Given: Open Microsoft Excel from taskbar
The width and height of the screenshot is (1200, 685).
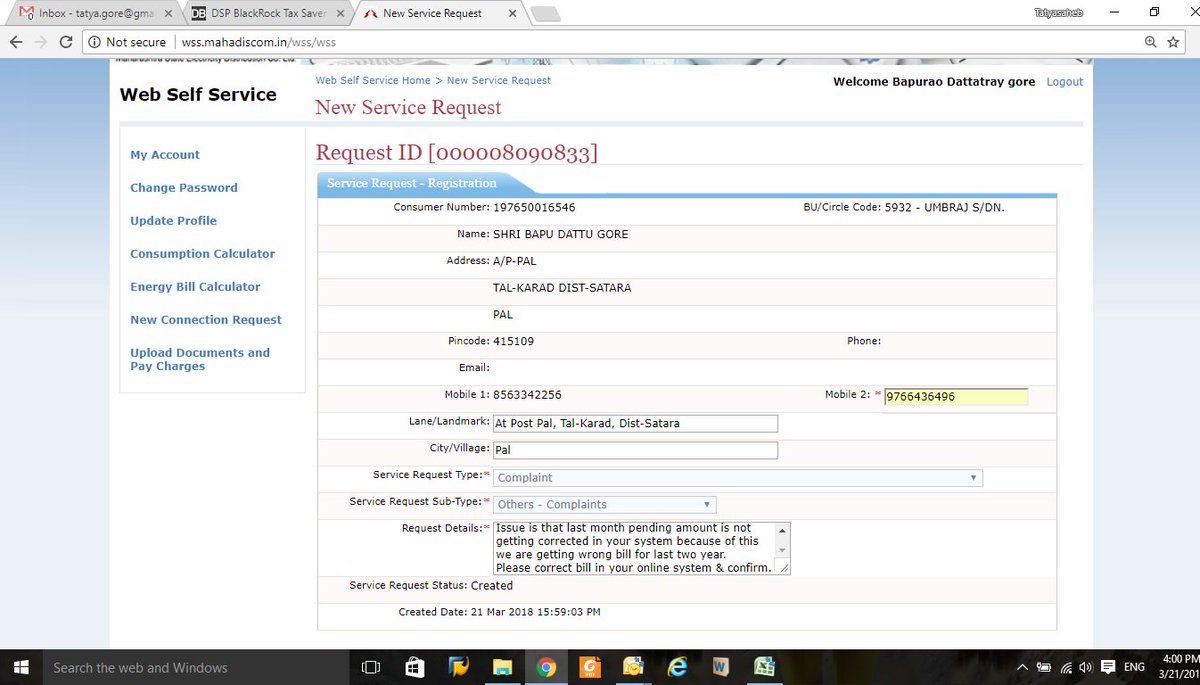Looking at the screenshot, I should [764, 667].
